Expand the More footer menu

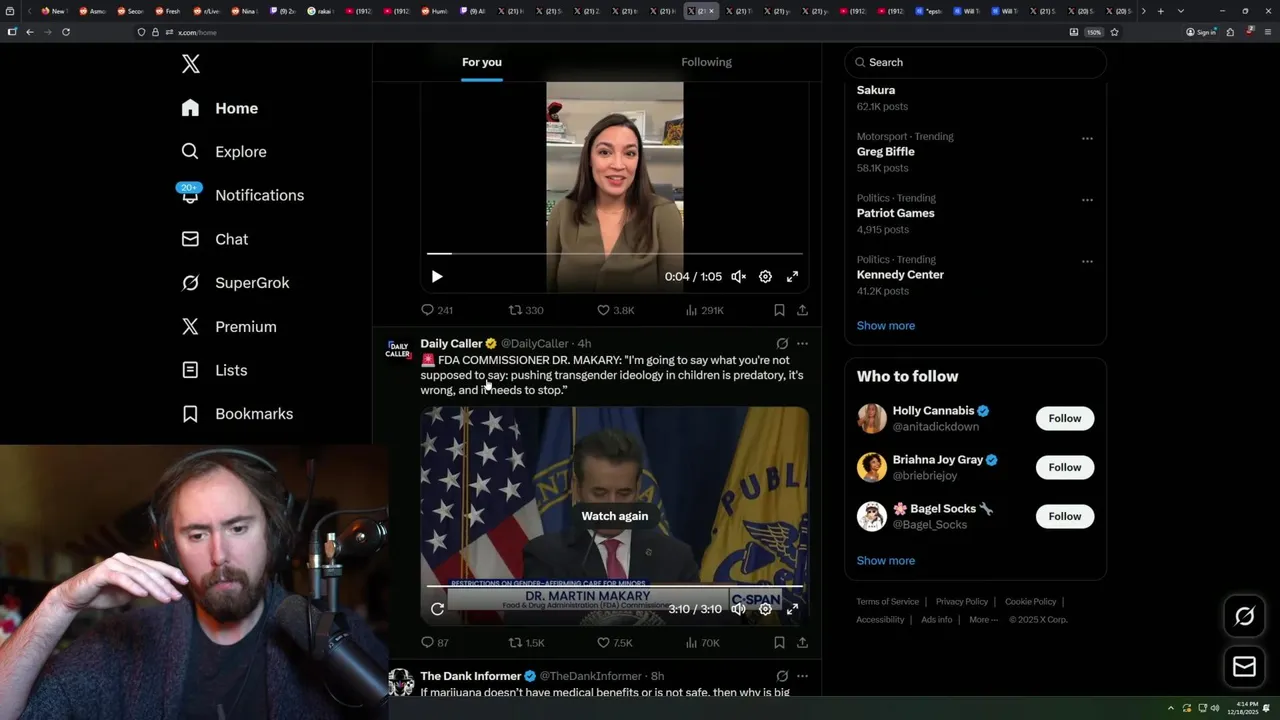tap(983, 620)
